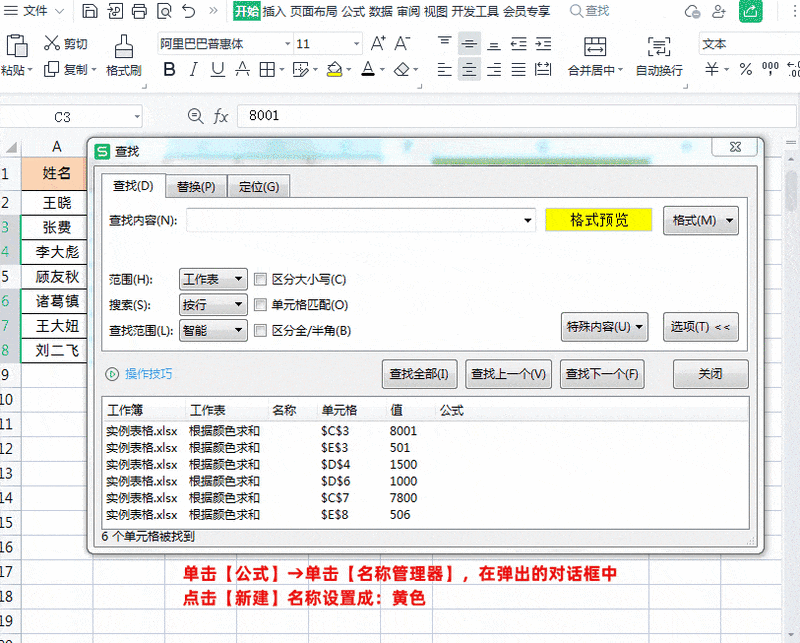This screenshot has width=800, height=643.
Task: Open the 操作技巧 tips link
Action: tap(148, 374)
